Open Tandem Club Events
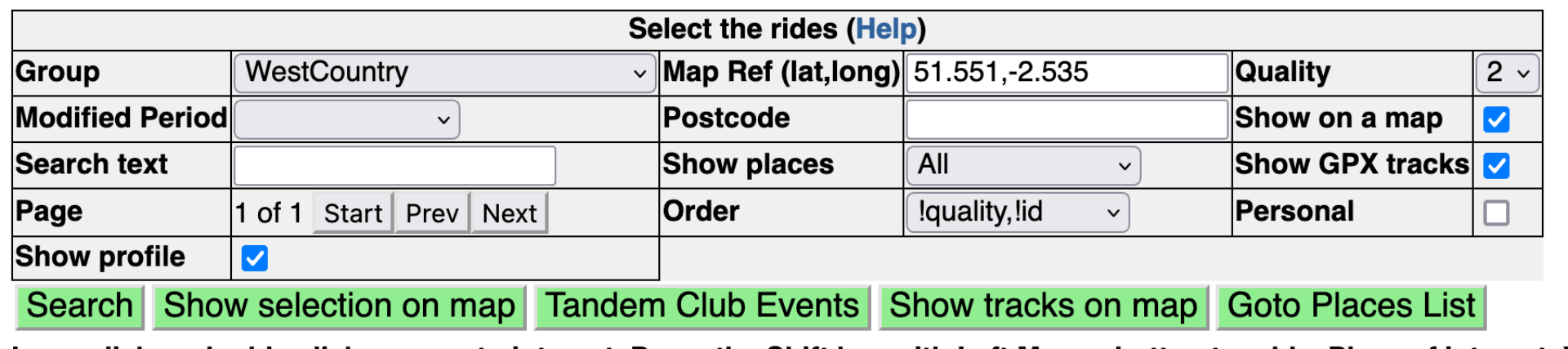The height and width of the screenshot is (349, 1568). (702, 306)
